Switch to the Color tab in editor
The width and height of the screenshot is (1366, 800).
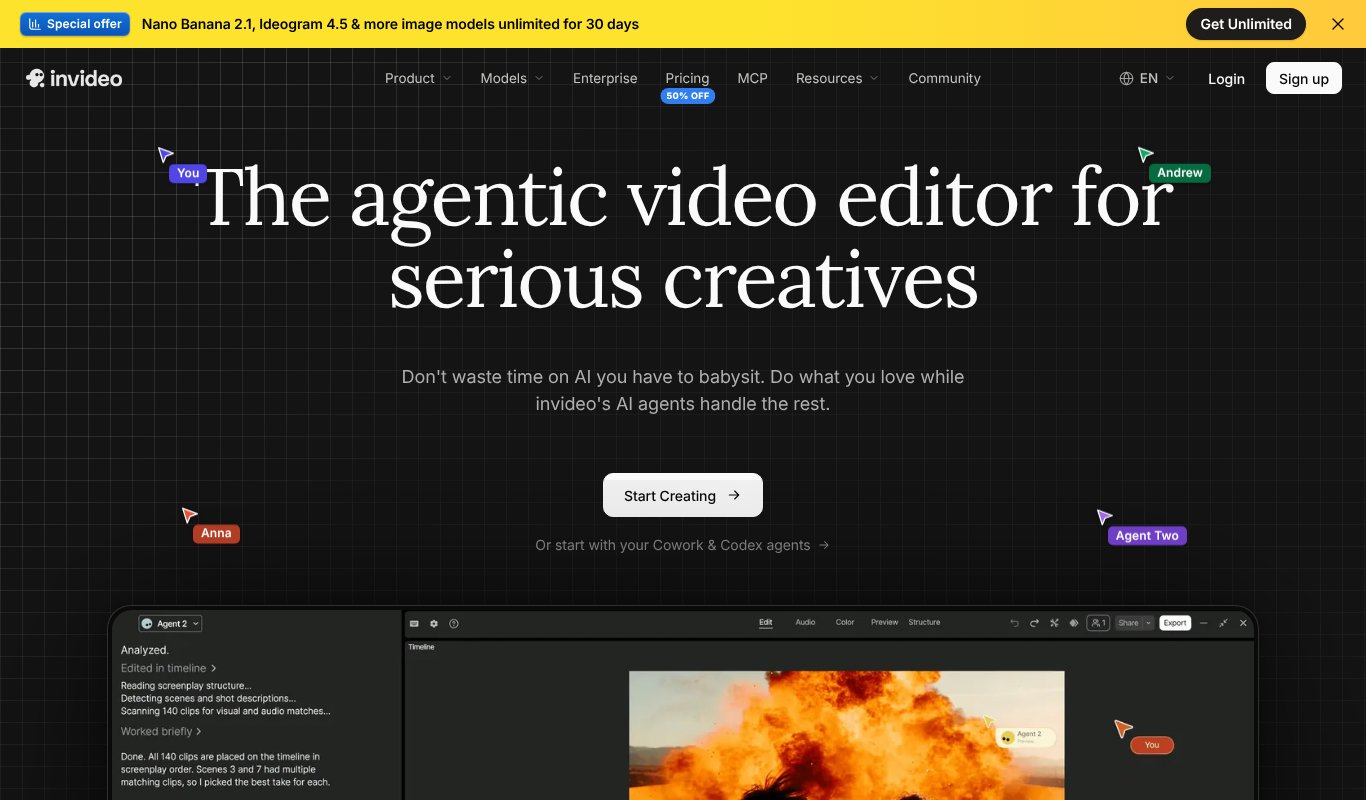[845, 622]
